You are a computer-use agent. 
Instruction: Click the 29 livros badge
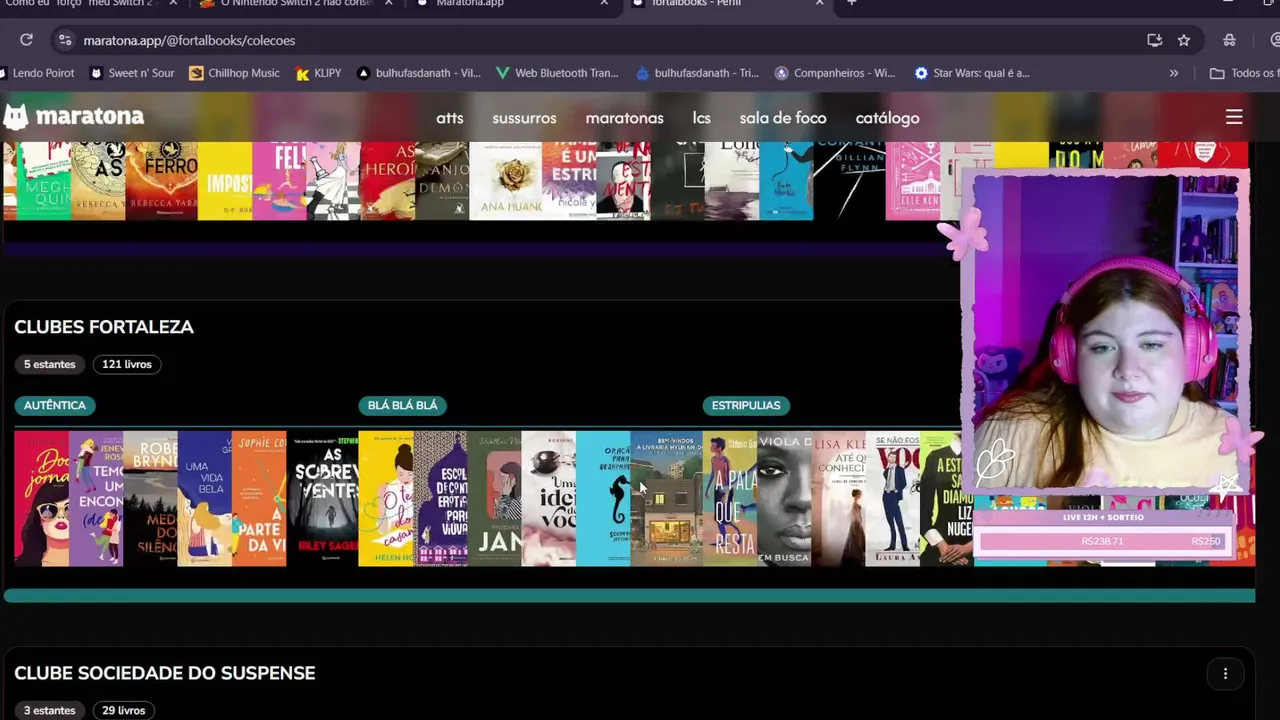point(123,710)
